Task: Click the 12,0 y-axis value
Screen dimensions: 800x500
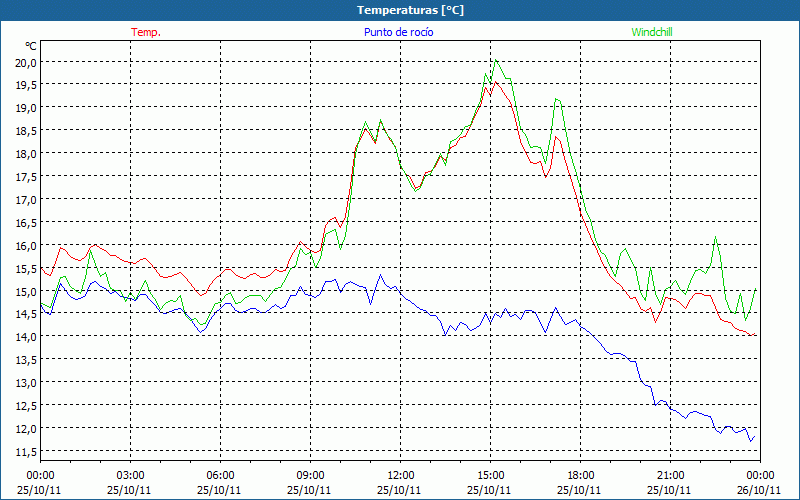Action: click(x=27, y=429)
